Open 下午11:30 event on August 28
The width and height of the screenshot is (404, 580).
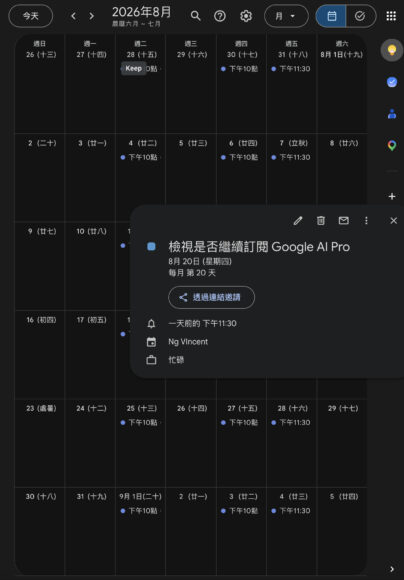[291, 422]
